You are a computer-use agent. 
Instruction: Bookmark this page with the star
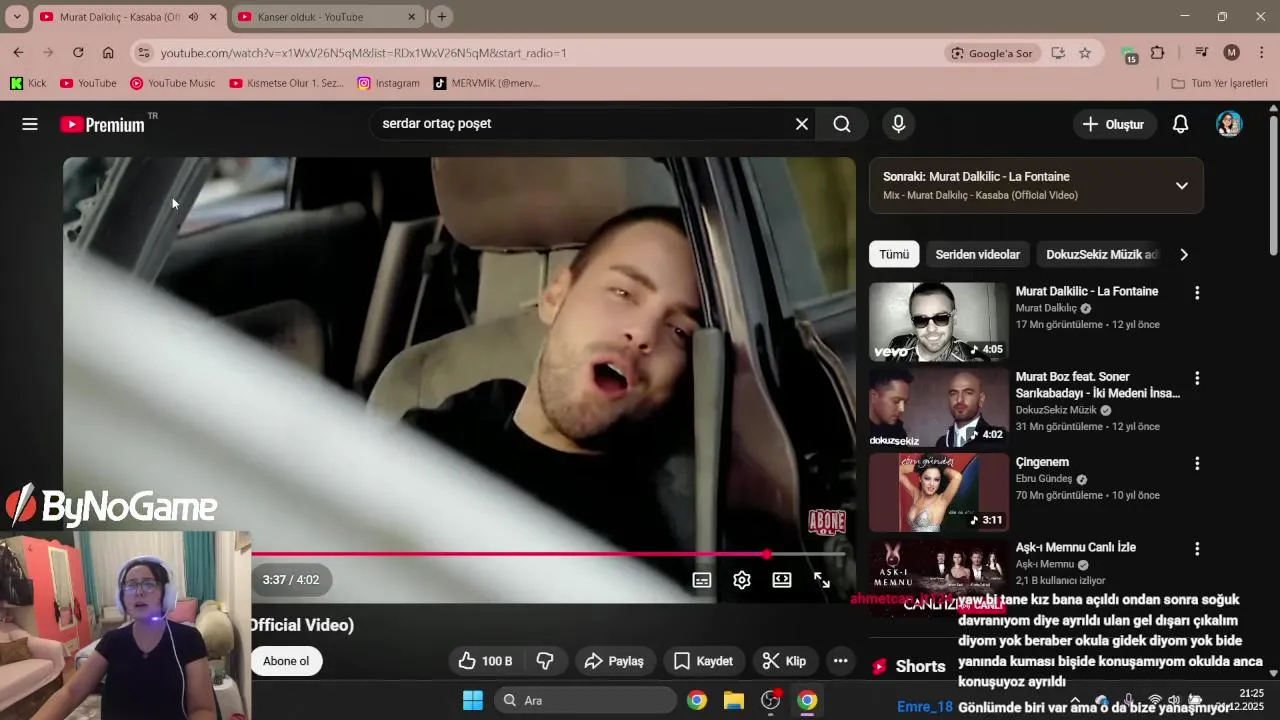[1085, 53]
